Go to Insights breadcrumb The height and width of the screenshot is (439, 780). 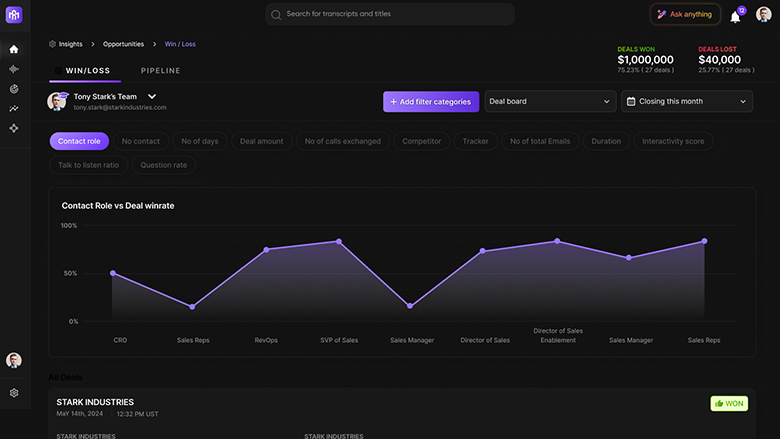[70, 44]
